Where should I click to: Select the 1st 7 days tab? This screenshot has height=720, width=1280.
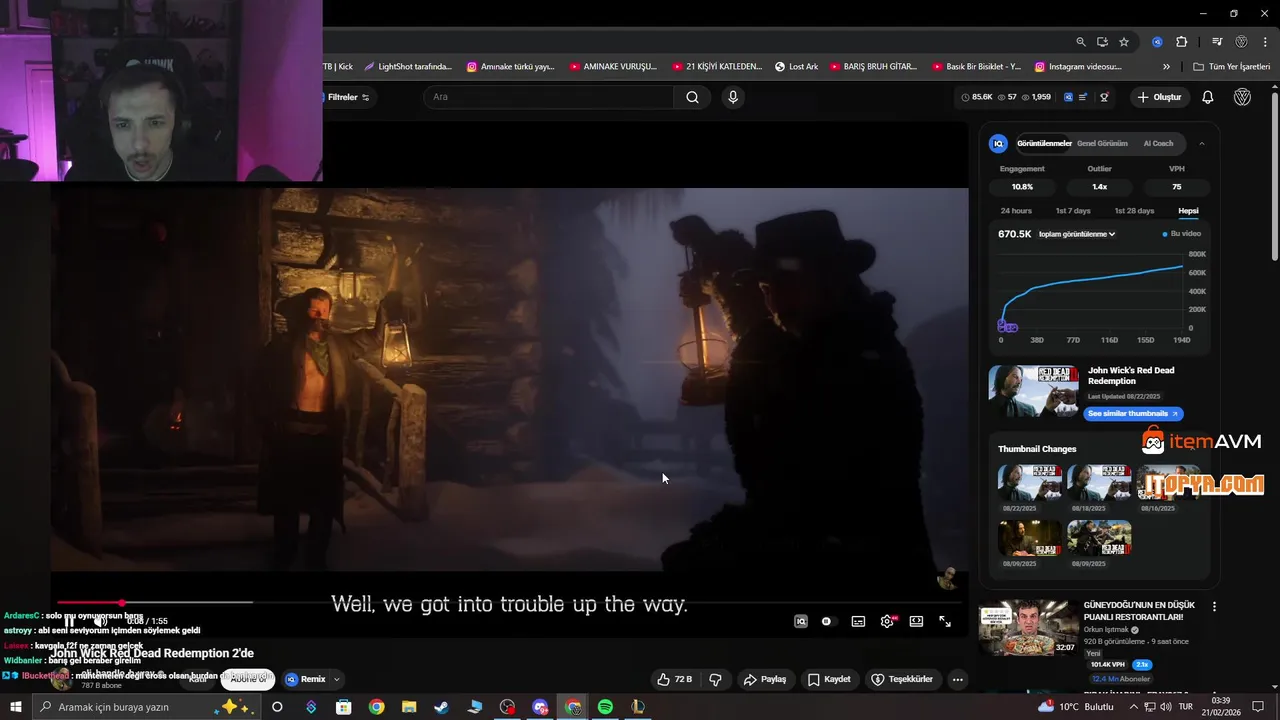[x=1073, y=211]
